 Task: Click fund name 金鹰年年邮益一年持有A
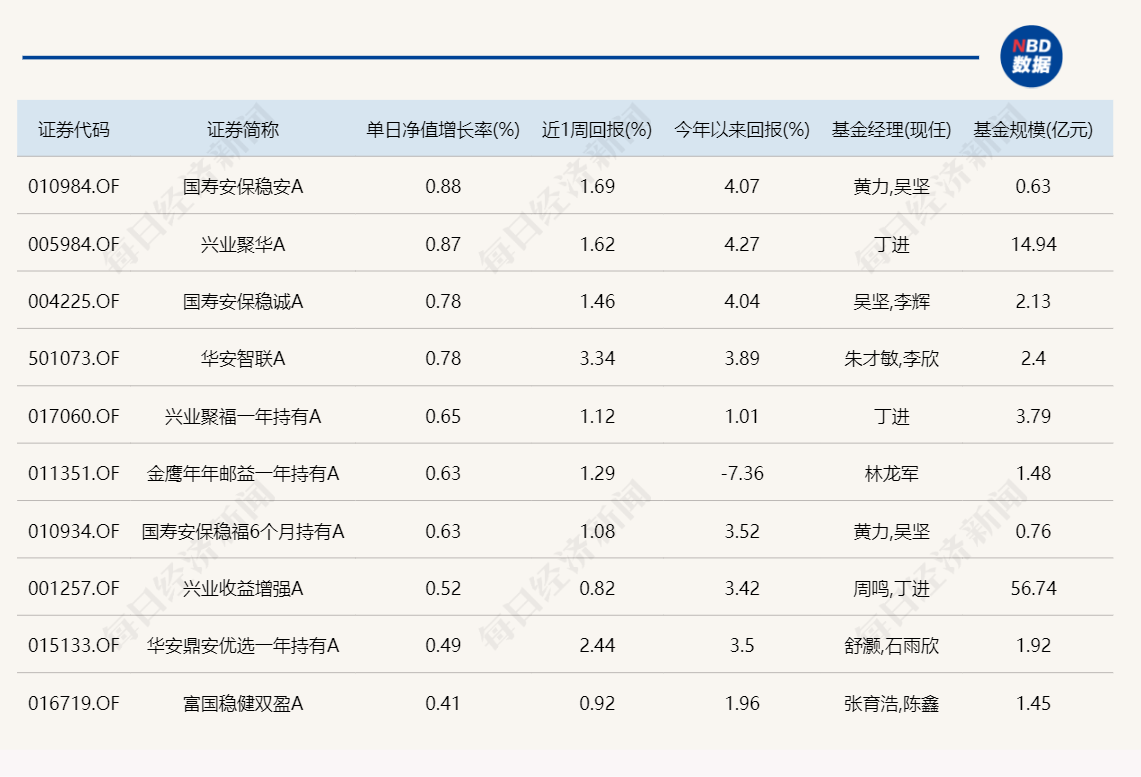coord(243,473)
